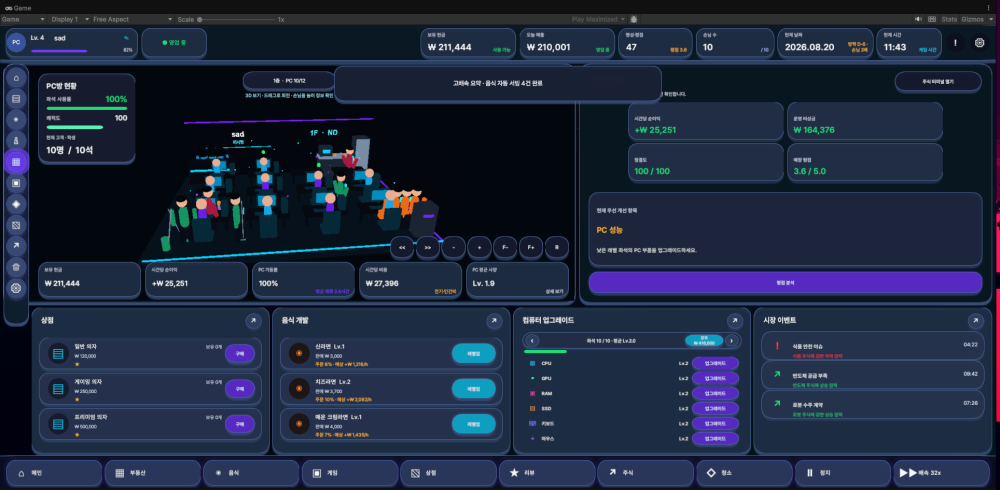Select the trash bin icon in left sidebar
The width and height of the screenshot is (1000, 490).
tap(16, 267)
